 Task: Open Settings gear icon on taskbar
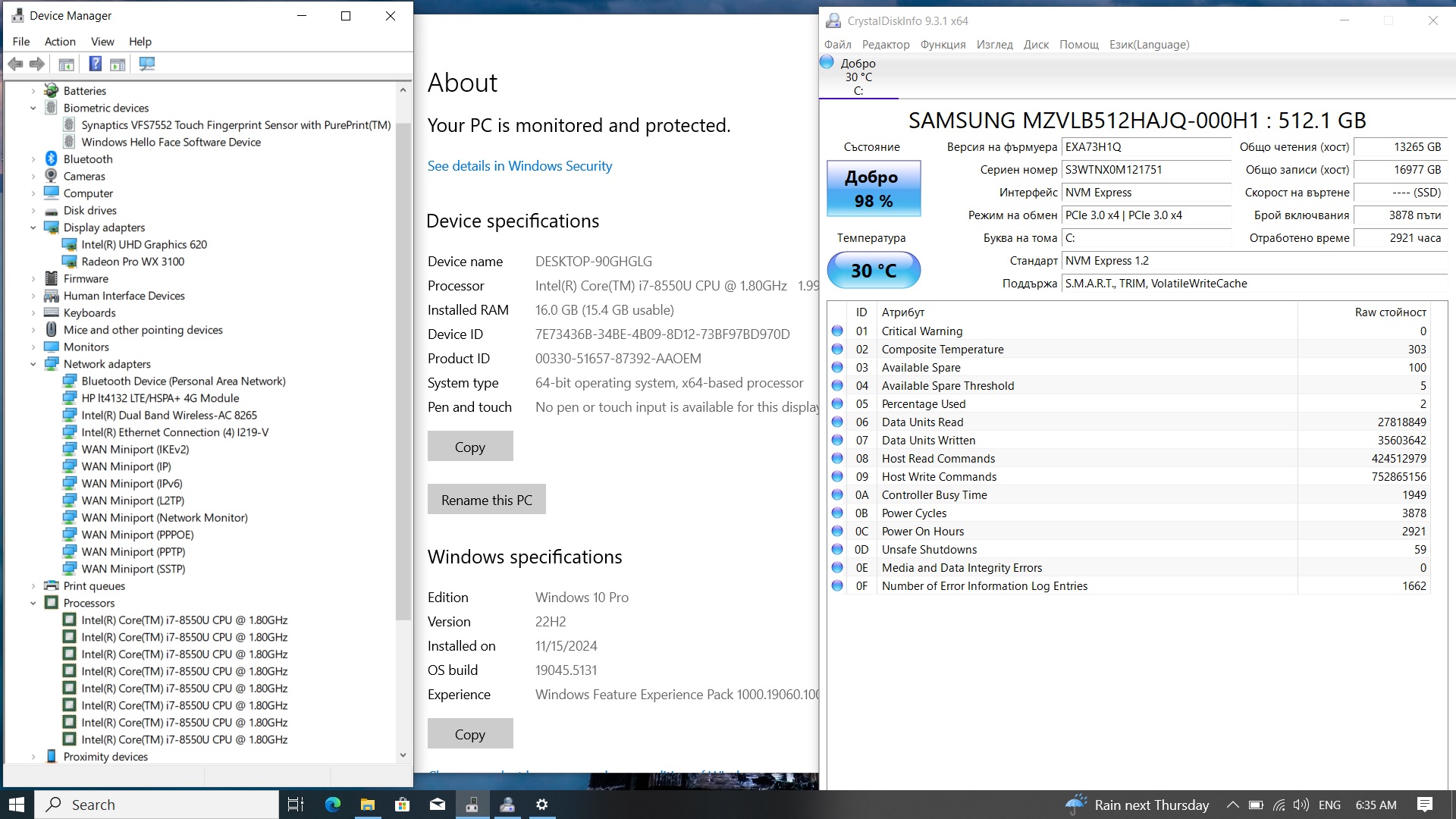click(542, 805)
